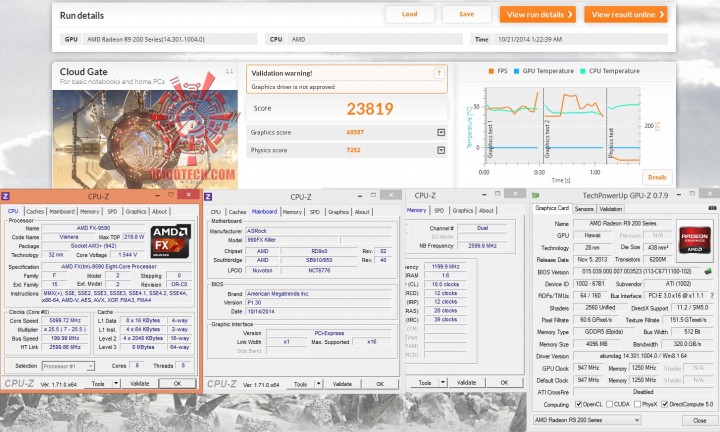Select the Sensors tab in GPU-Z
Screen dimensions: 720x432
tap(584, 208)
